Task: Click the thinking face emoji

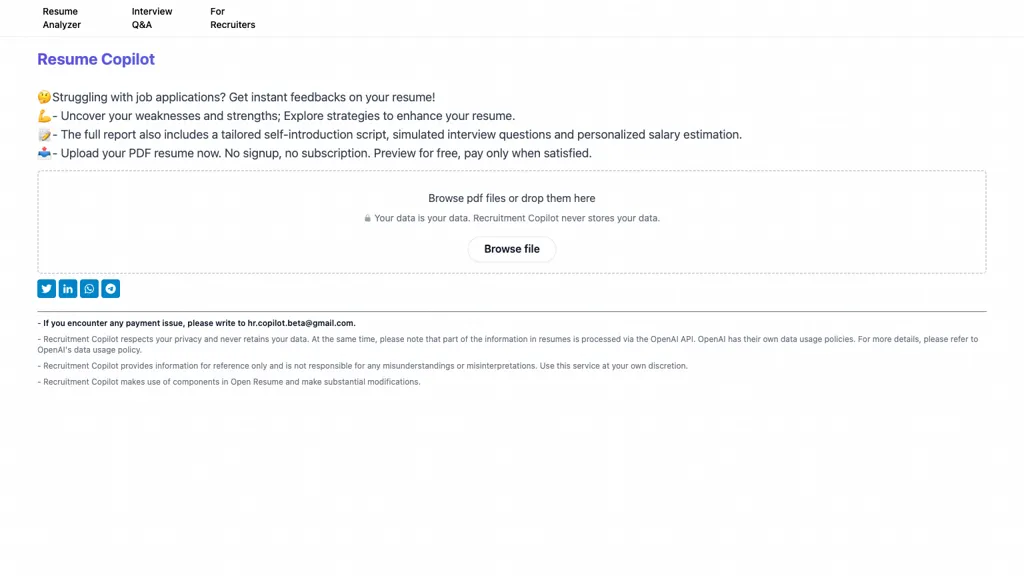Action: pos(44,97)
